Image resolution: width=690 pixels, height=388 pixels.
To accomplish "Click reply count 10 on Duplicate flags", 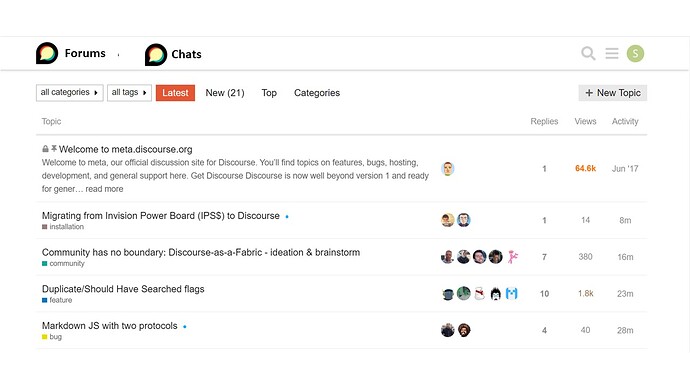I will (544, 293).
